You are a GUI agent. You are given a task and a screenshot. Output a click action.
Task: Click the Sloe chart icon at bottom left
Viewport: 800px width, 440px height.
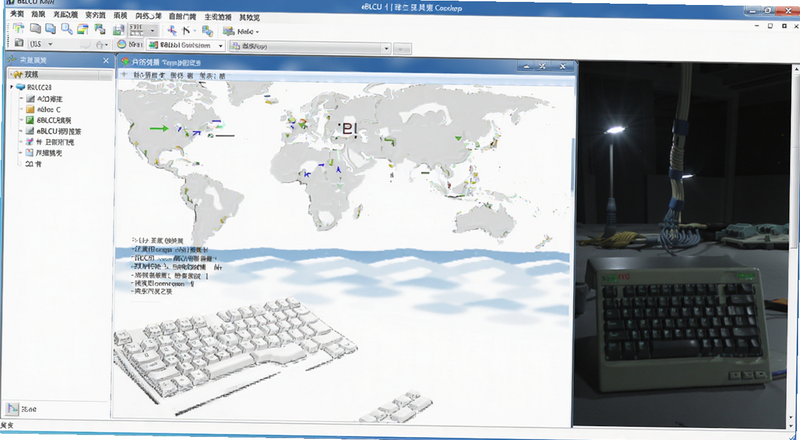[12, 409]
